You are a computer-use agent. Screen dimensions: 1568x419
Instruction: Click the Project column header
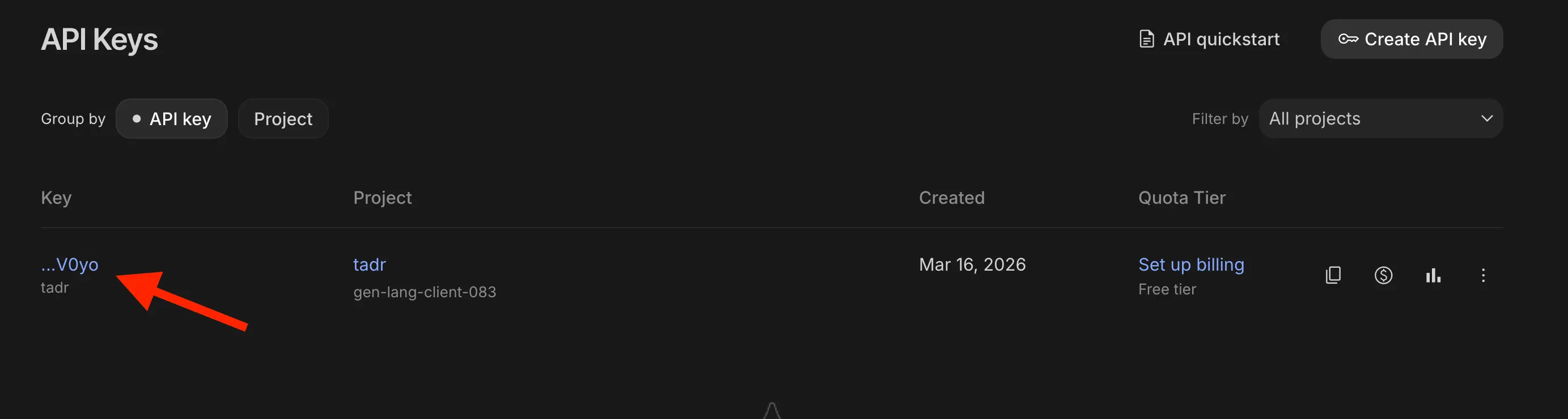click(382, 198)
